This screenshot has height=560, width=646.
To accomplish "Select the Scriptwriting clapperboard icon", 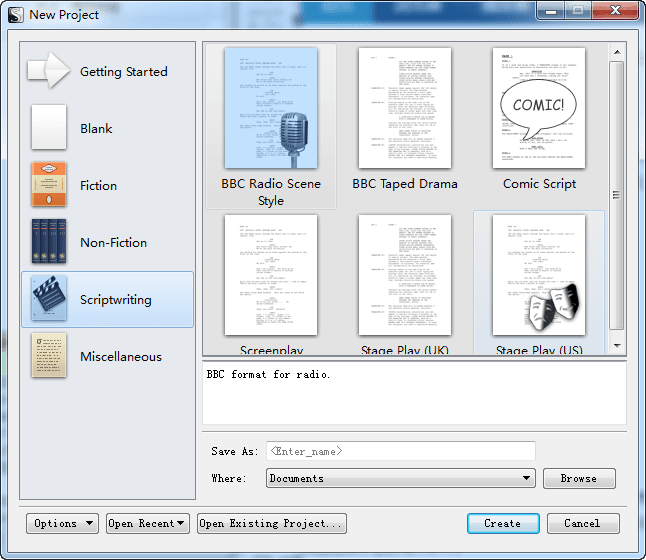I will 49,299.
